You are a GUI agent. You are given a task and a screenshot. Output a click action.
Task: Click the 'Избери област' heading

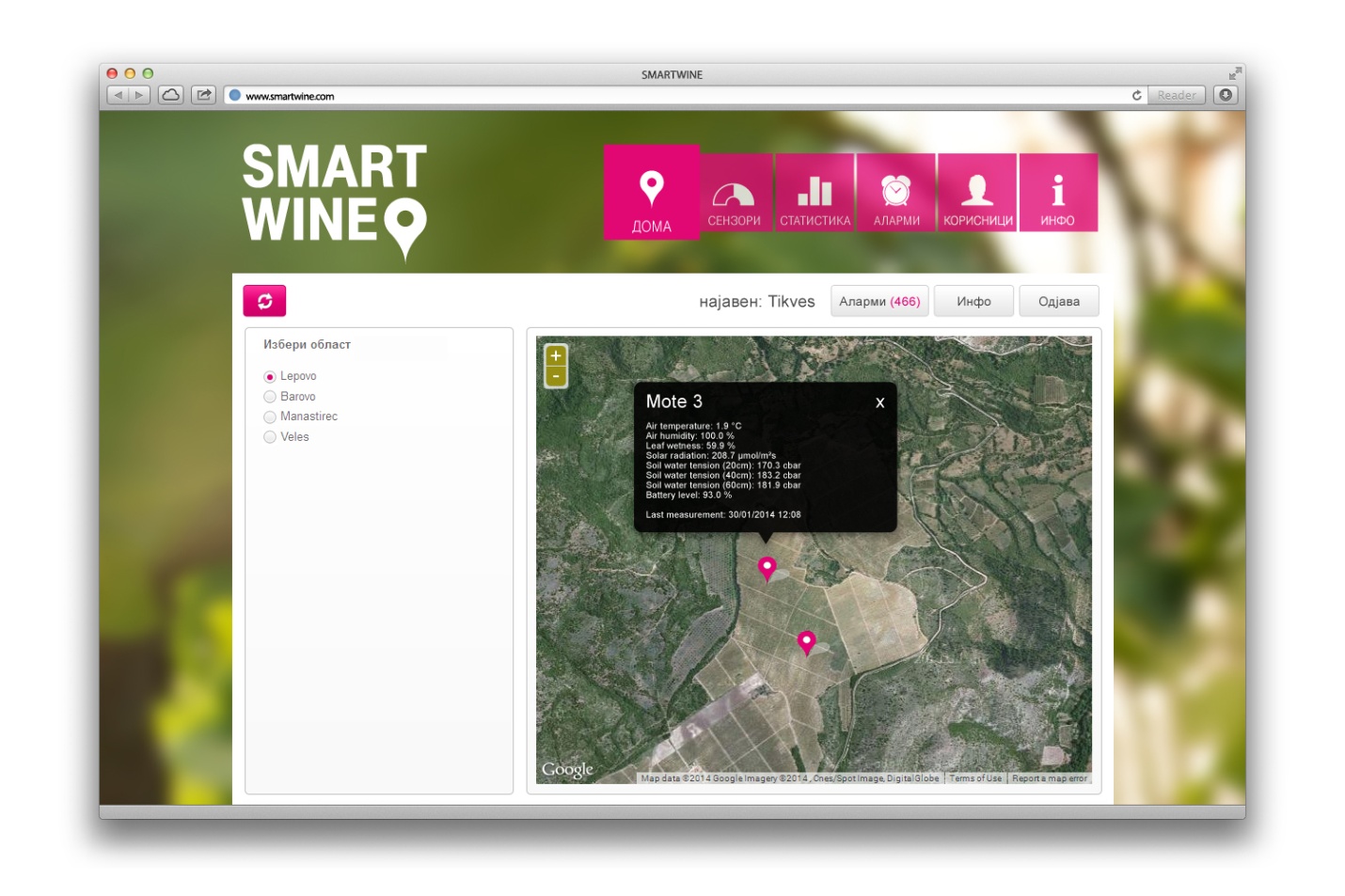[307, 345]
